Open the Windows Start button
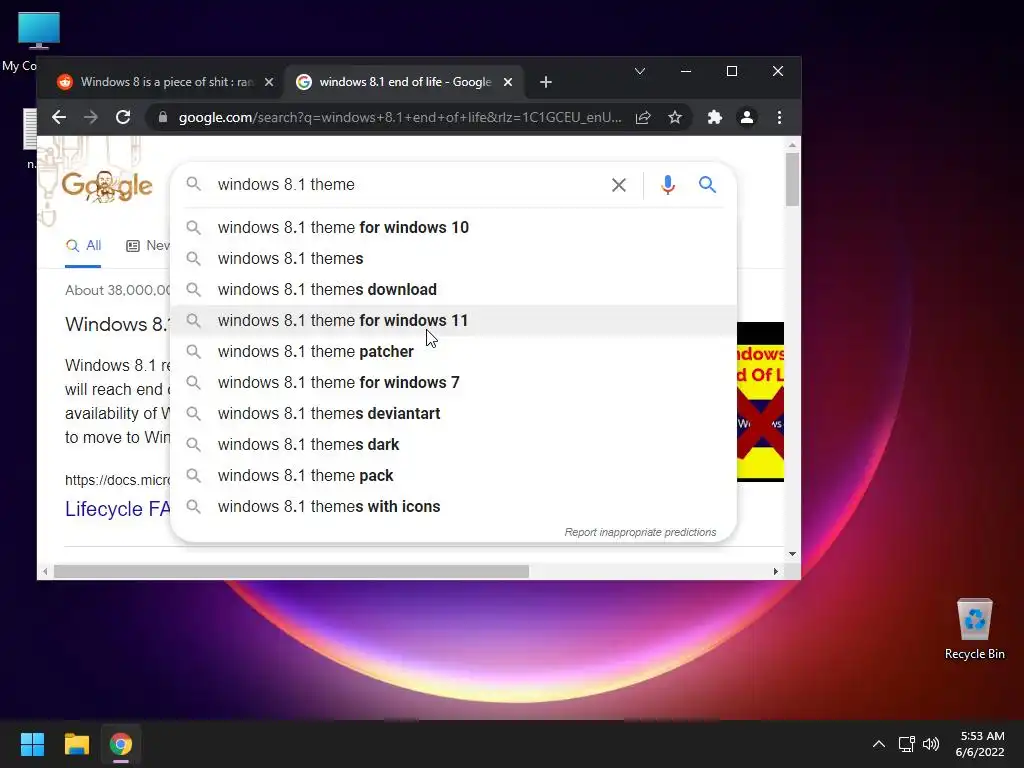This screenshot has width=1024, height=768. (x=32, y=744)
